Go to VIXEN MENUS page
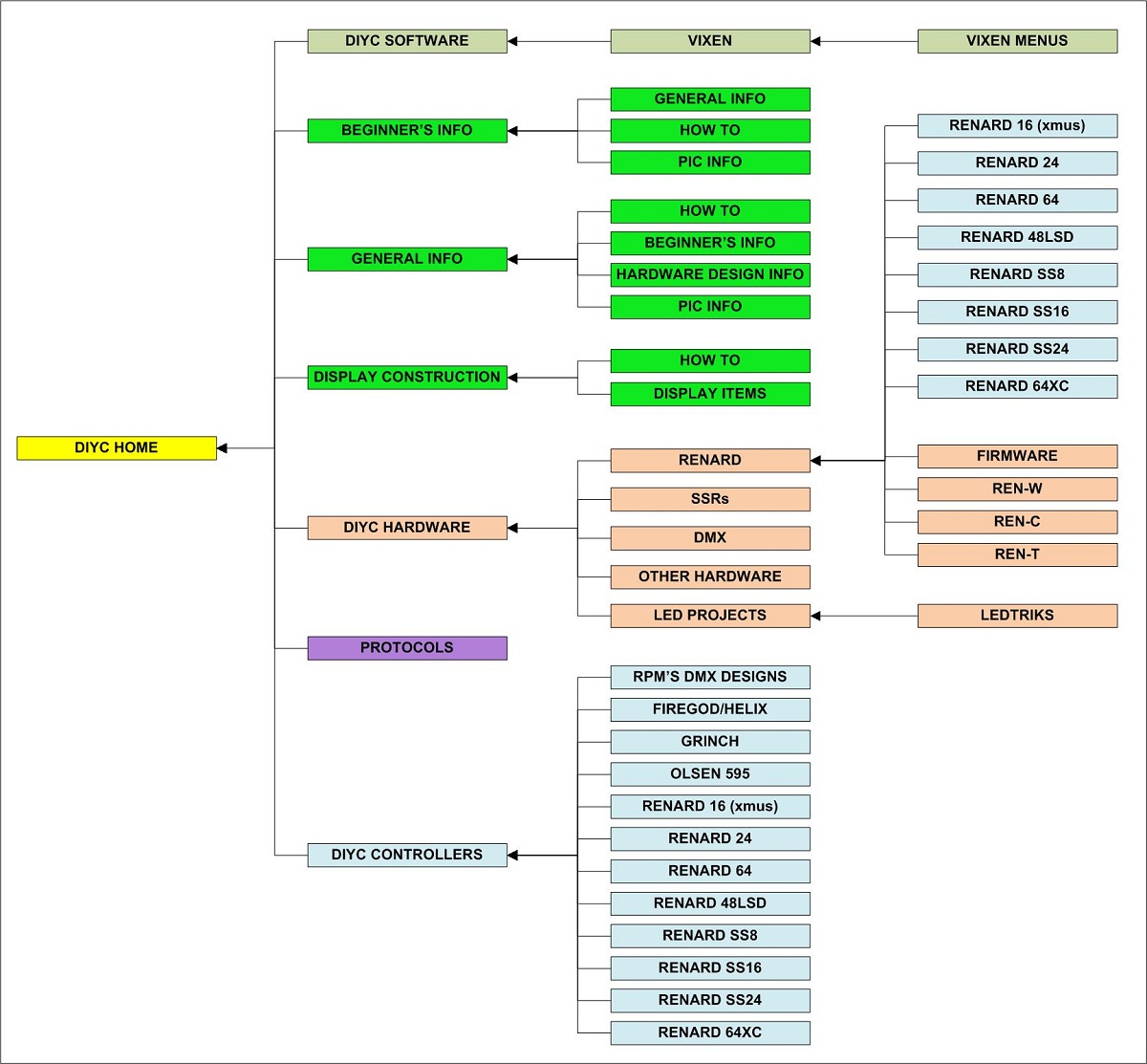This screenshot has height=1064, width=1147. pyautogui.click(x=1017, y=41)
